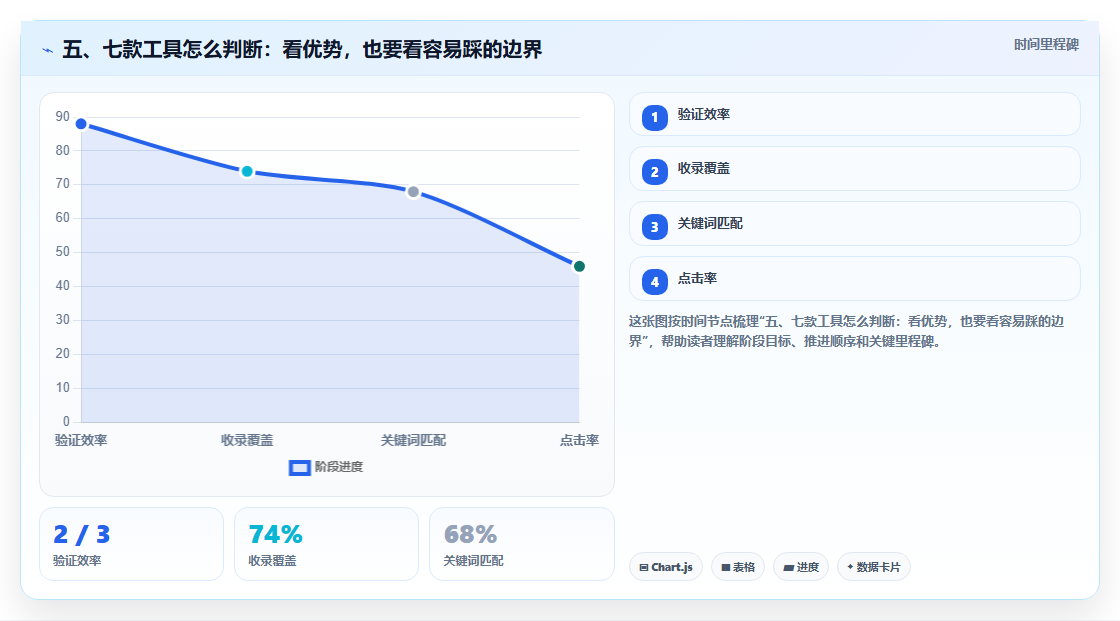
Task: Click the y-axis value 50
Action: point(63,252)
